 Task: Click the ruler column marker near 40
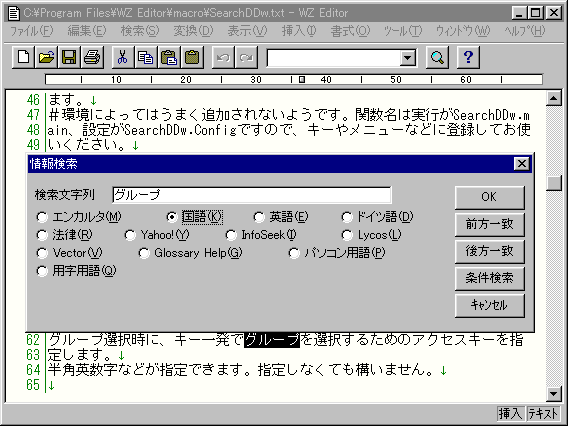coord(302,79)
